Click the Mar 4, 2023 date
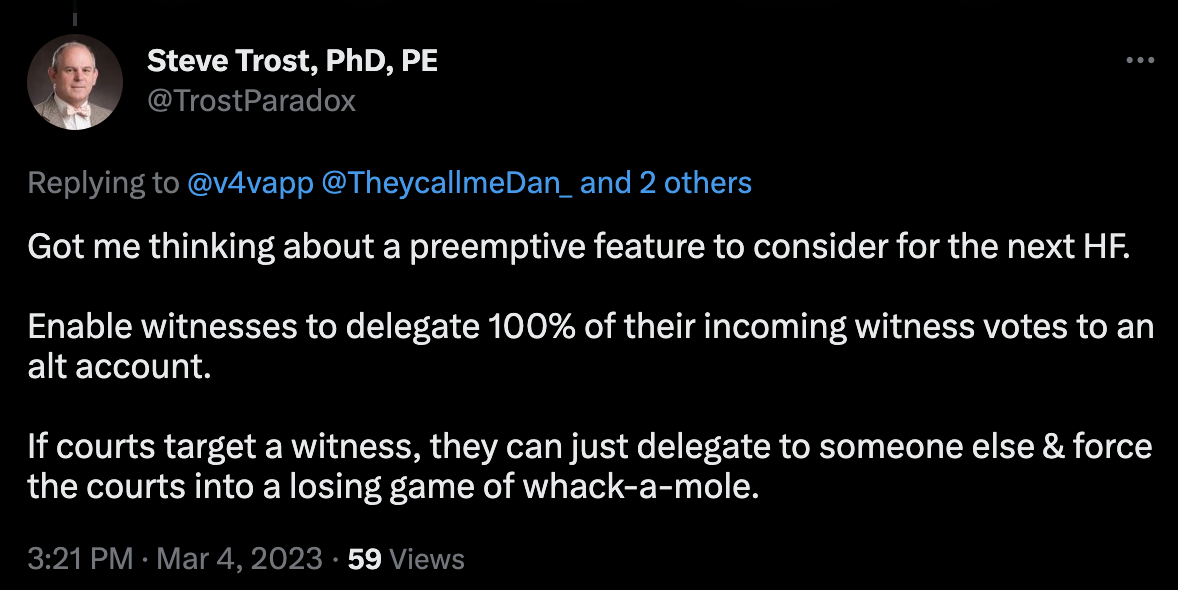Screen dimensions: 1178x590 (240, 559)
